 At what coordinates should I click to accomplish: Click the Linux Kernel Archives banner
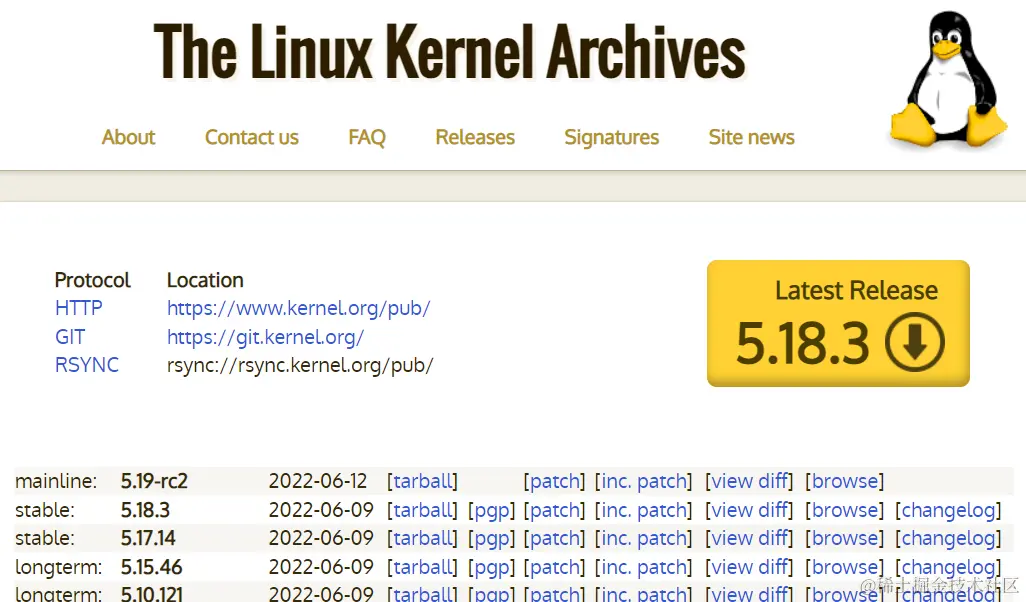click(448, 50)
